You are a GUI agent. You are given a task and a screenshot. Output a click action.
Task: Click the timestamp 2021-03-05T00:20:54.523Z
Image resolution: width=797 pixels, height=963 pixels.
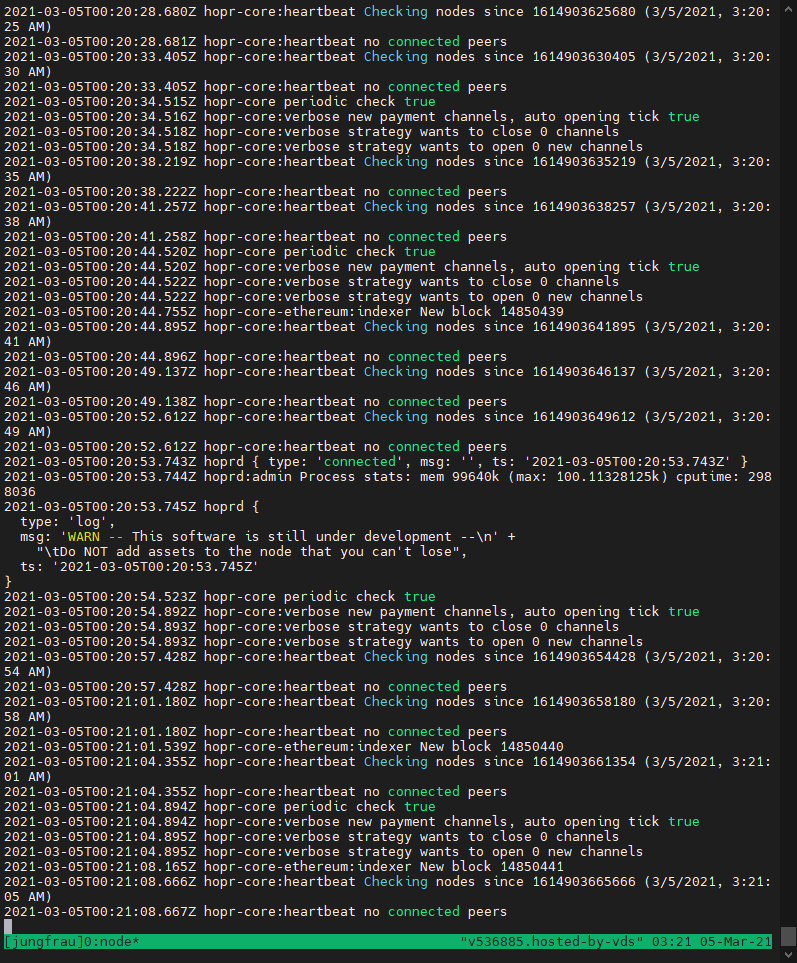click(100, 596)
